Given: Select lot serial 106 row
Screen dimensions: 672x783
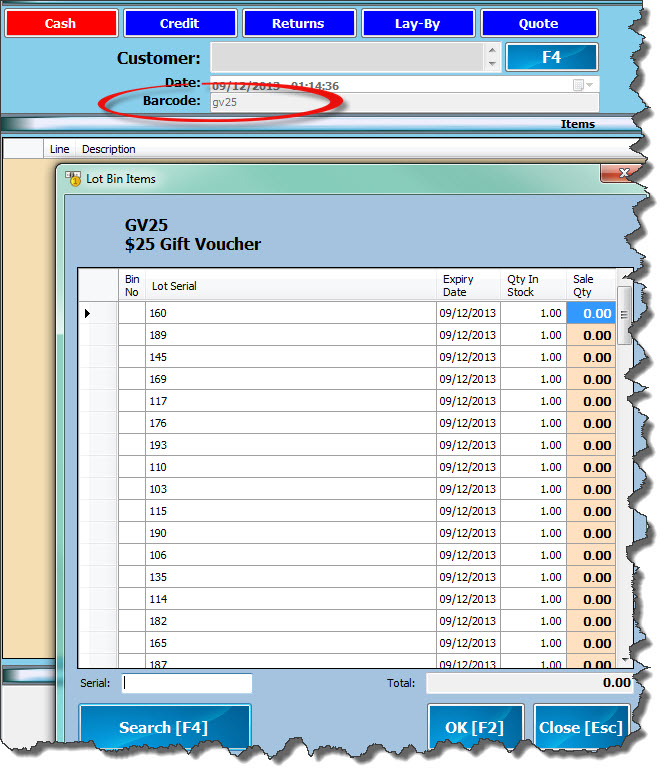Looking at the screenshot, I should pos(346,555).
